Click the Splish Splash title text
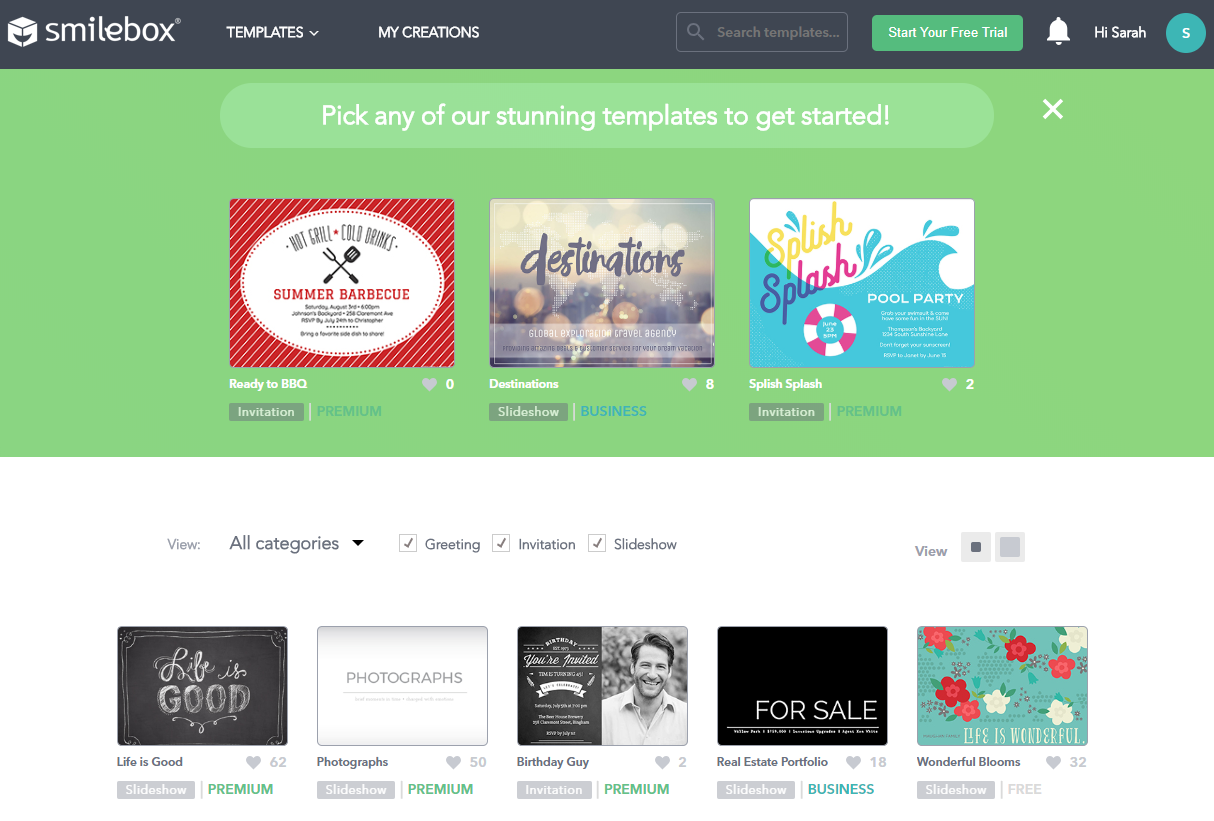Screen dimensions: 1214x821 (785, 384)
